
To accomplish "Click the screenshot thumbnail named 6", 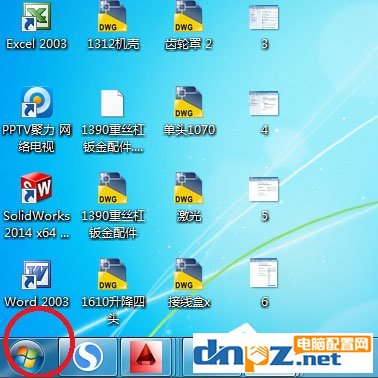I will coord(264,273).
